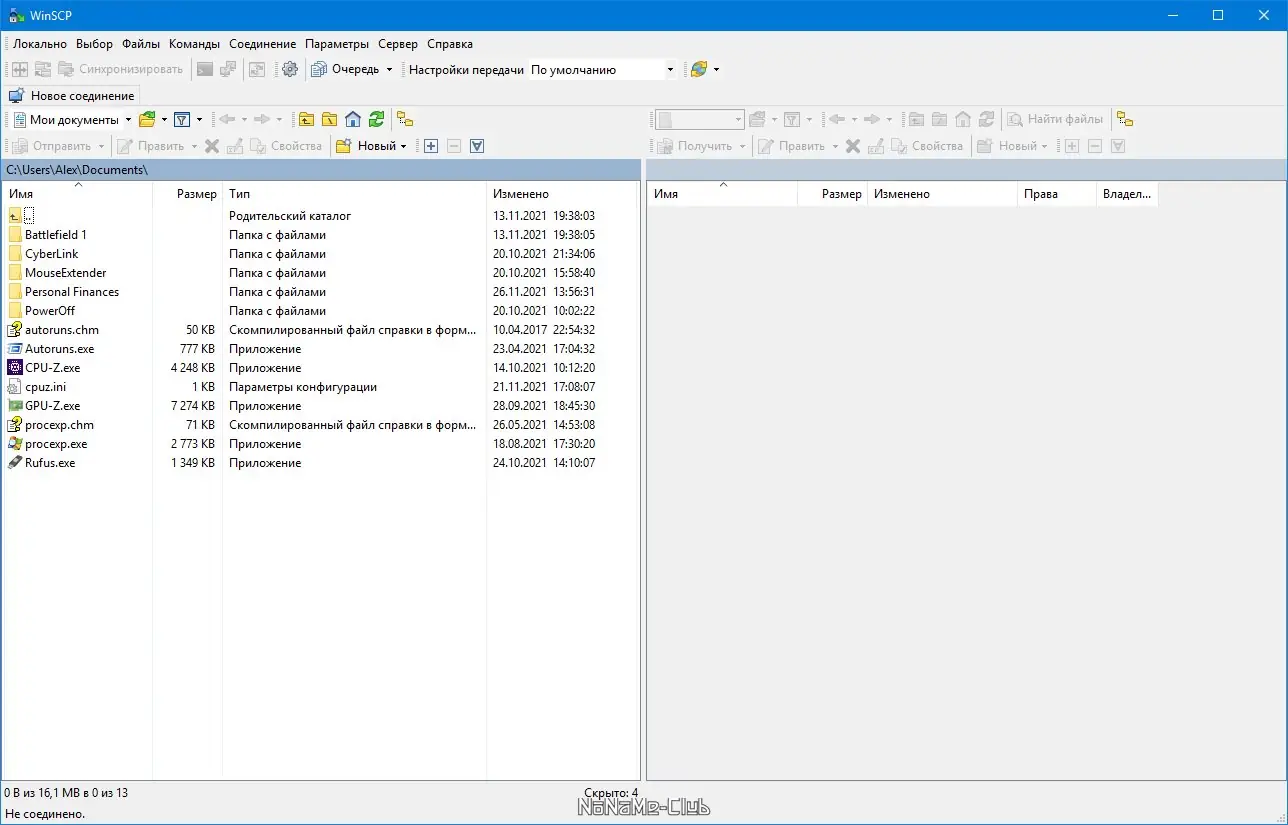The height and width of the screenshot is (825, 1288).
Task: Click Rufus.exe size value 1 349 KB
Action: coord(193,463)
